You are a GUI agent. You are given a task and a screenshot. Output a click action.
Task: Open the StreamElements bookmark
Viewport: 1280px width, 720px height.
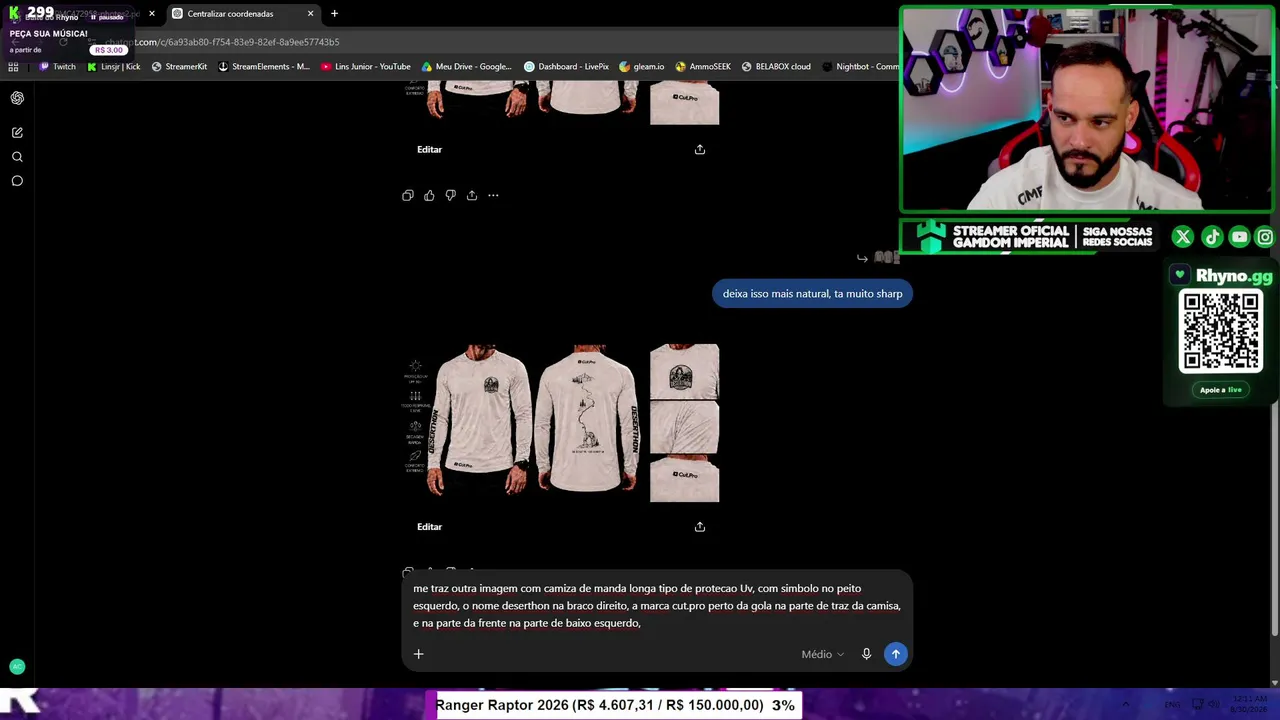click(x=264, y=67)
